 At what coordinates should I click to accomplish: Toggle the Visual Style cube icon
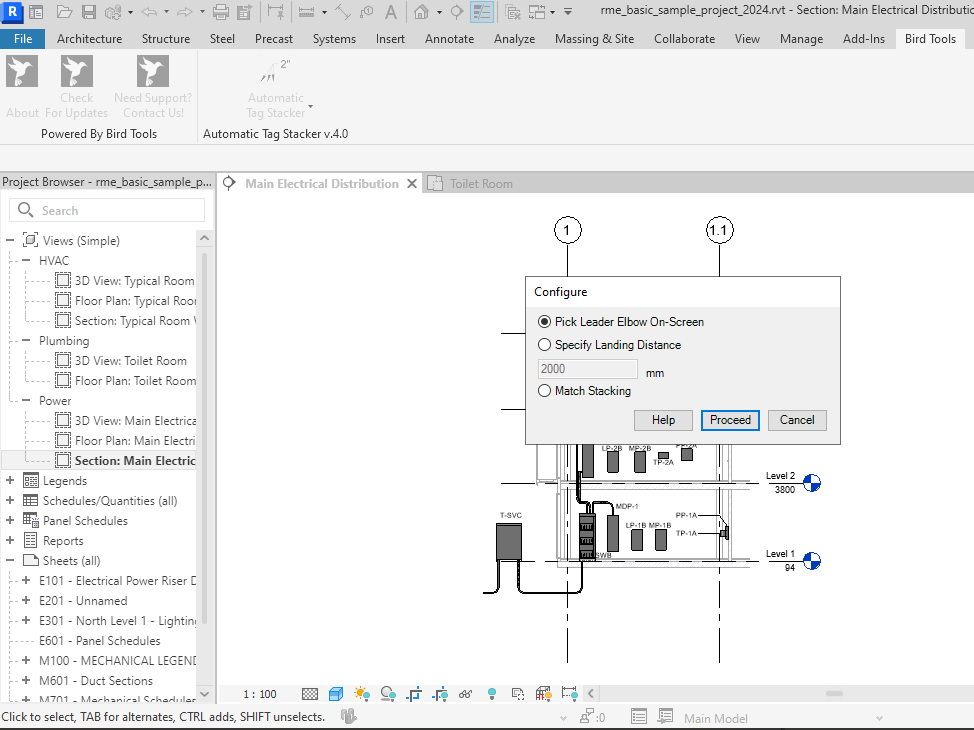coord(336,693)
